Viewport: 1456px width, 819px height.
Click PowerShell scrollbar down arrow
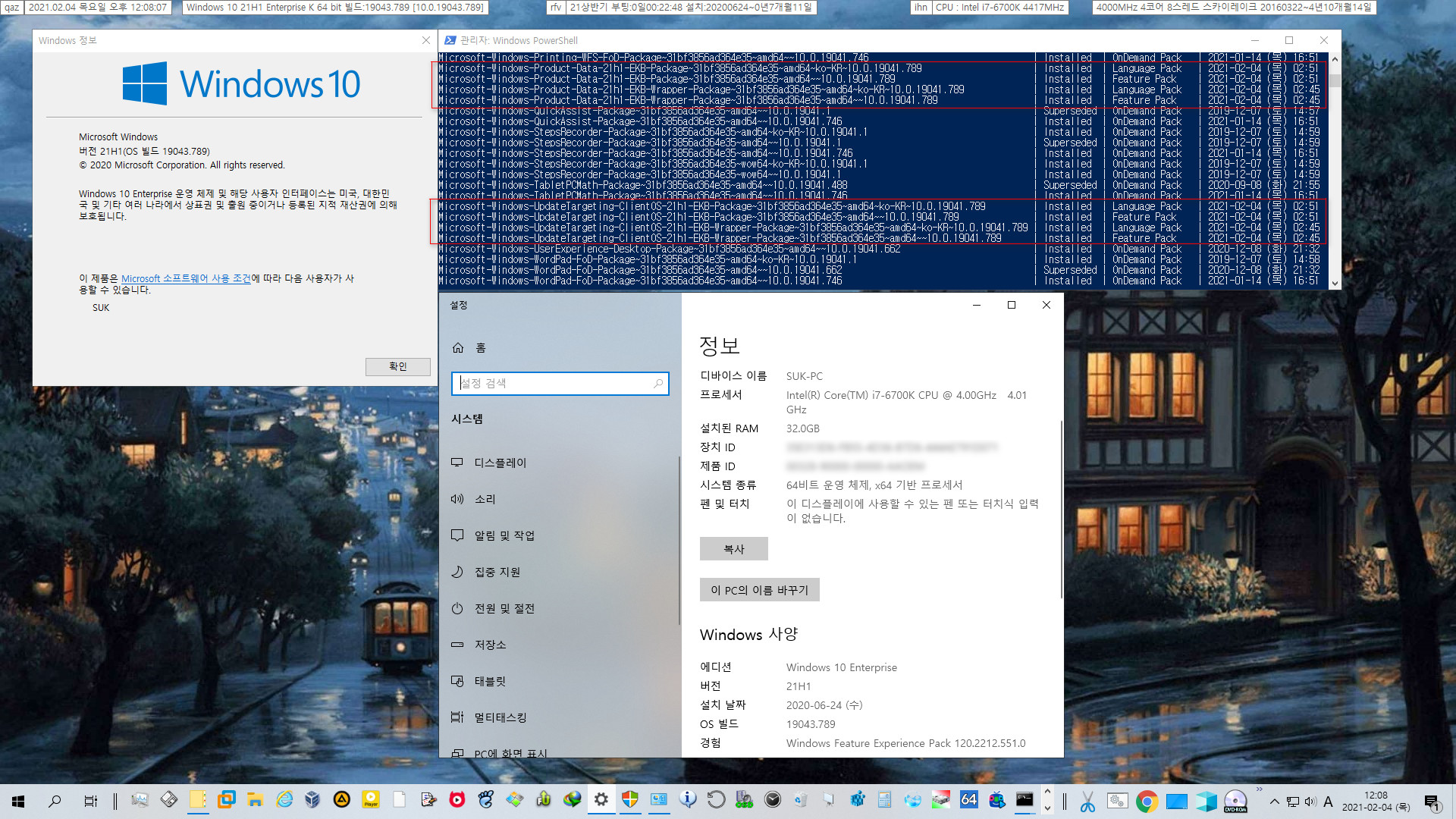pos(1335,284)
